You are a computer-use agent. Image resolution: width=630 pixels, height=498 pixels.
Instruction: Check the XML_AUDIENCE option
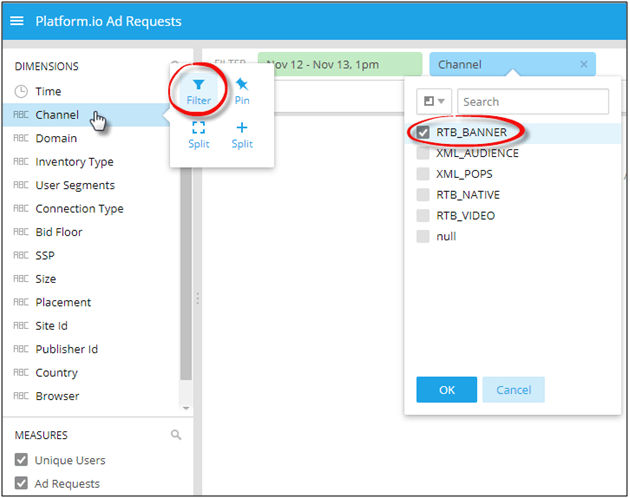[424, 153]
